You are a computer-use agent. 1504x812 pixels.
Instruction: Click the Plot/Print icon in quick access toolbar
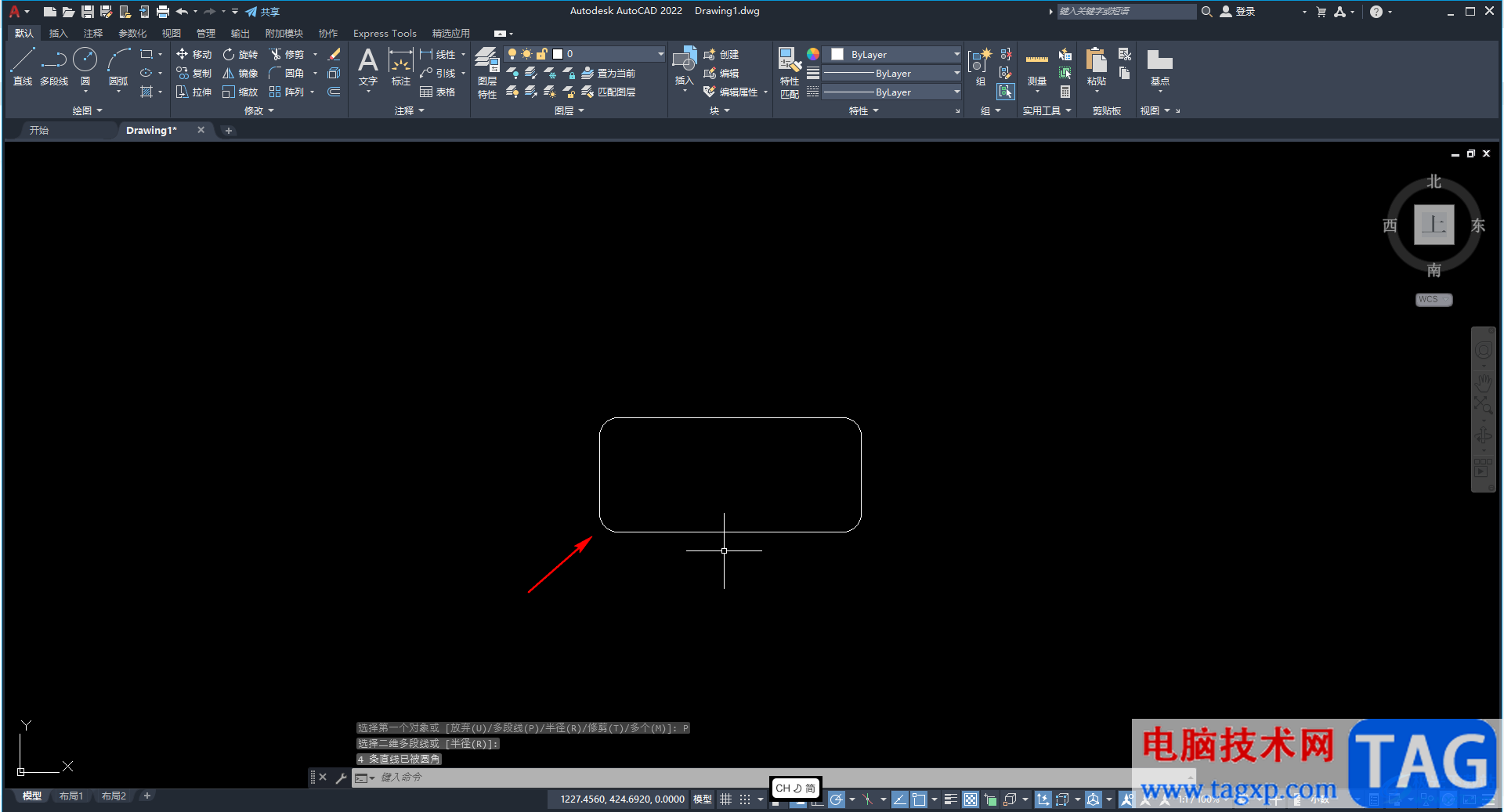pos(163,11)
